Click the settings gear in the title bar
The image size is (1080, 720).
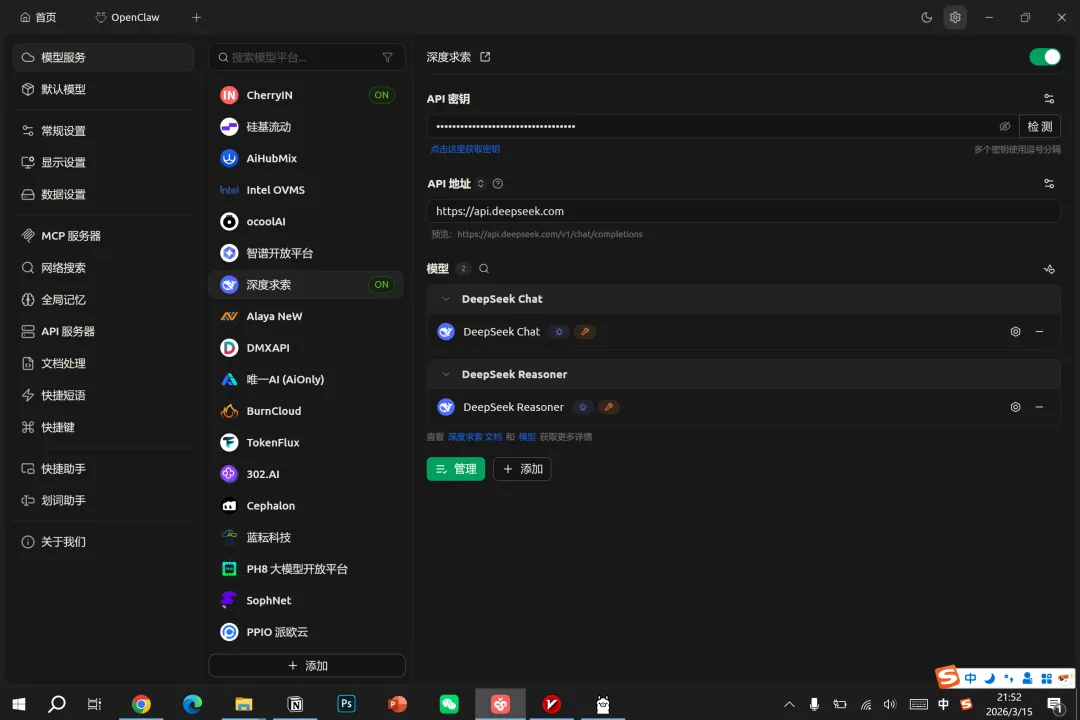pos(955,17)
